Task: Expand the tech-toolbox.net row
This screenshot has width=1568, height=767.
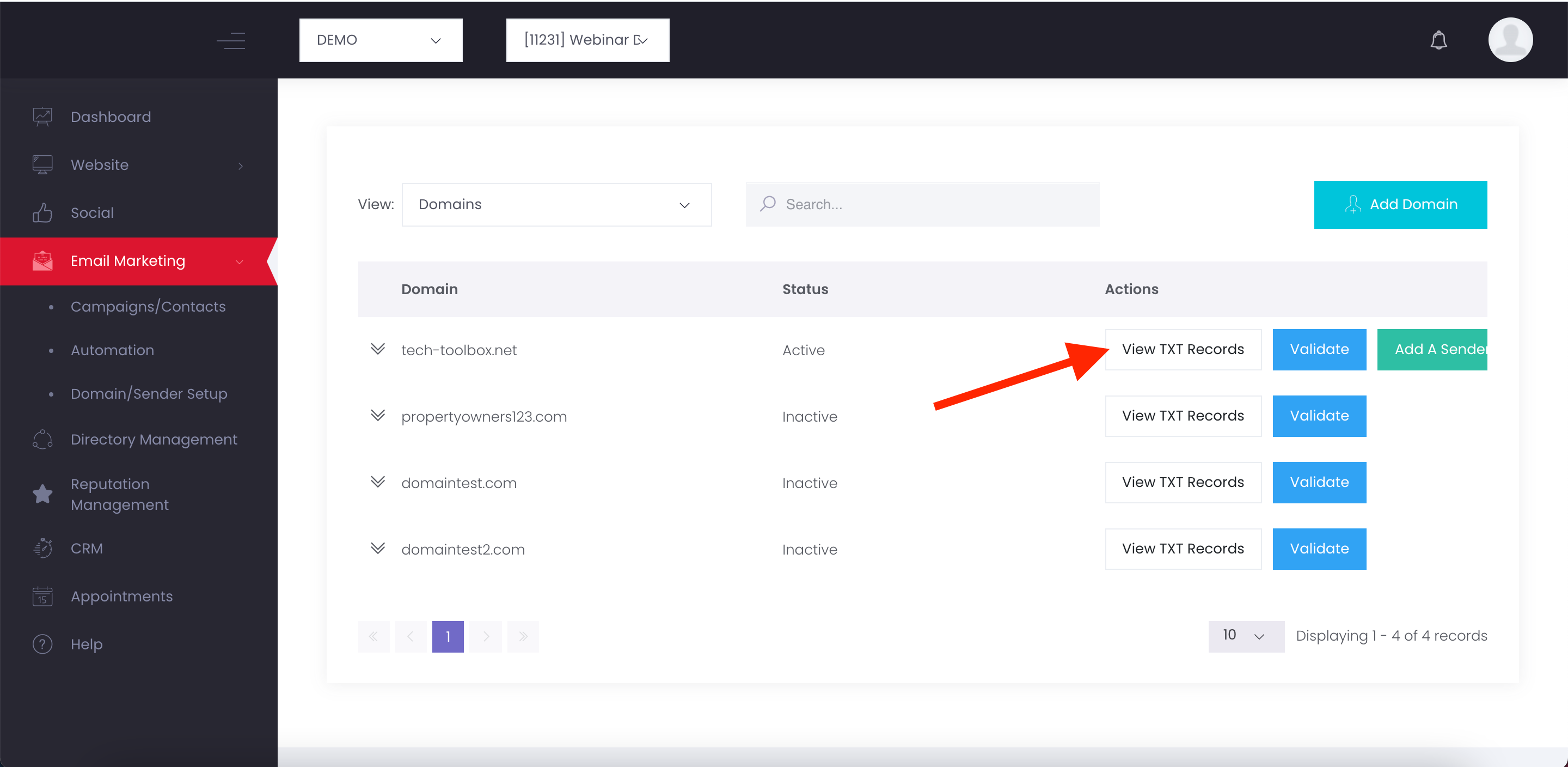Action: [377, 349]
